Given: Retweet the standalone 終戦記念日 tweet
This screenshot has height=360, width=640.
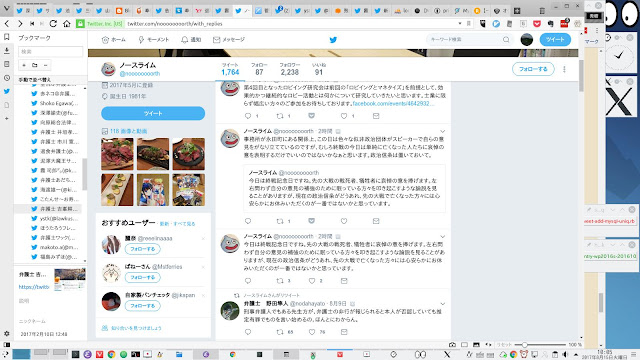Looking at the screenshot, I should pyautogui.click(x=280, y=281).
